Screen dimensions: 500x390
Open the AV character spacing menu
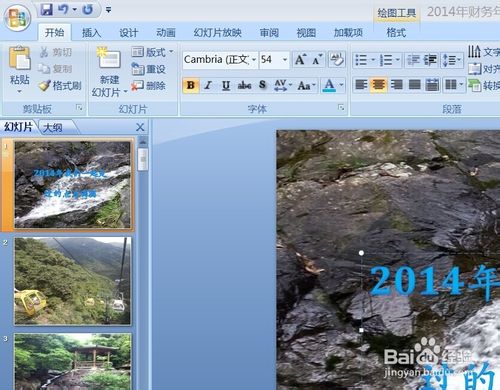pyautogui.click(x=283, y=85)
